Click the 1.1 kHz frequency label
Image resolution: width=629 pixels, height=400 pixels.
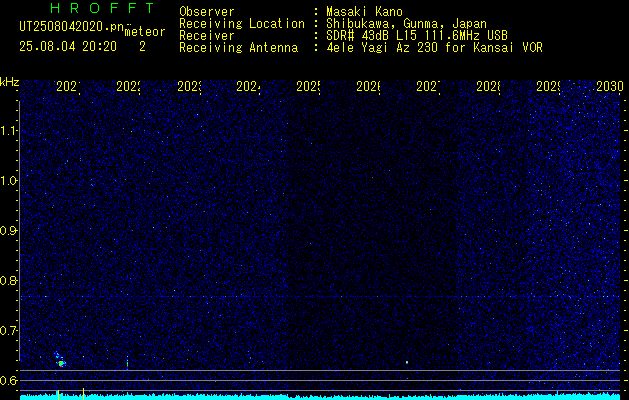tap(8, 130)
